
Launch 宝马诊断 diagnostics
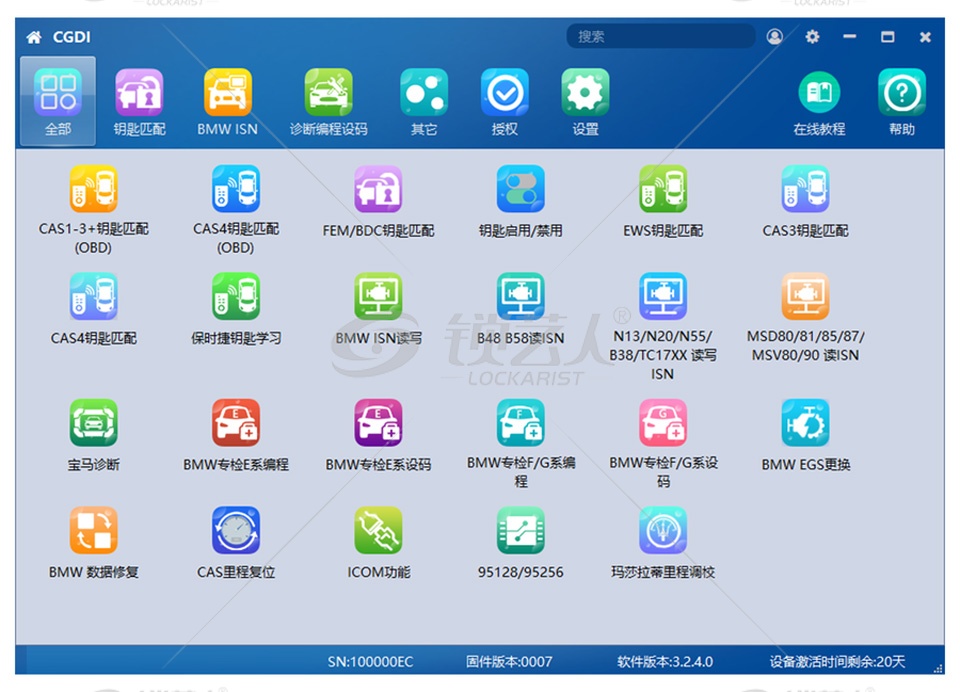93,423
